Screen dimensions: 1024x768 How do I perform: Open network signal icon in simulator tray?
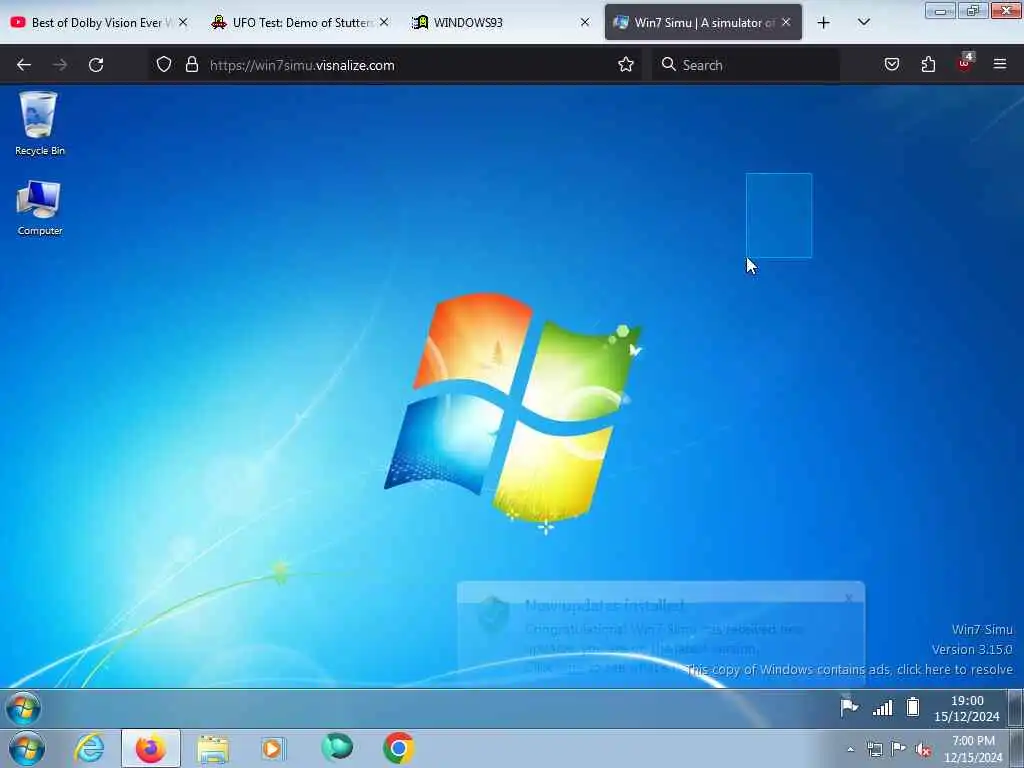(882, 707)
